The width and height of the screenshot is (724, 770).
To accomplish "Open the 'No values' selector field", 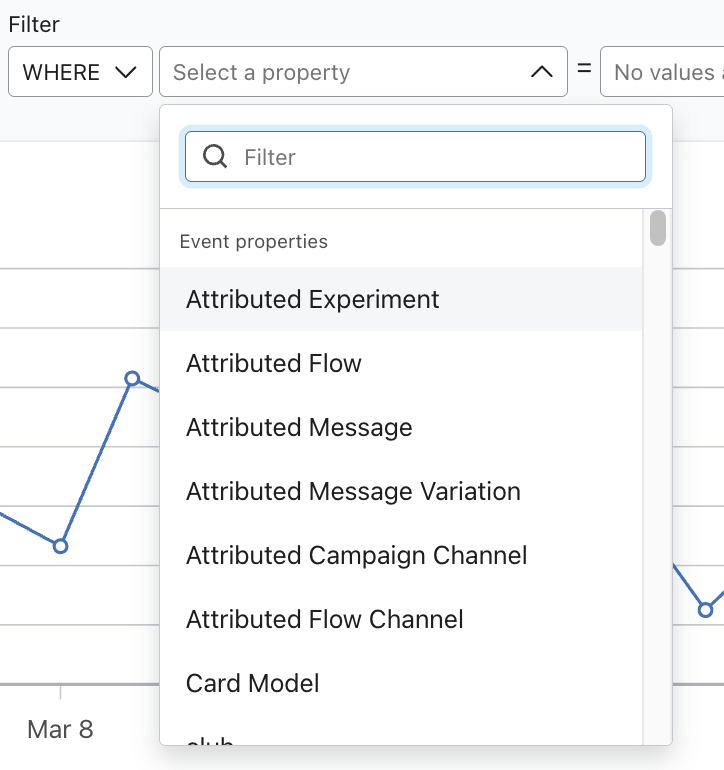I will click(662, 72).
